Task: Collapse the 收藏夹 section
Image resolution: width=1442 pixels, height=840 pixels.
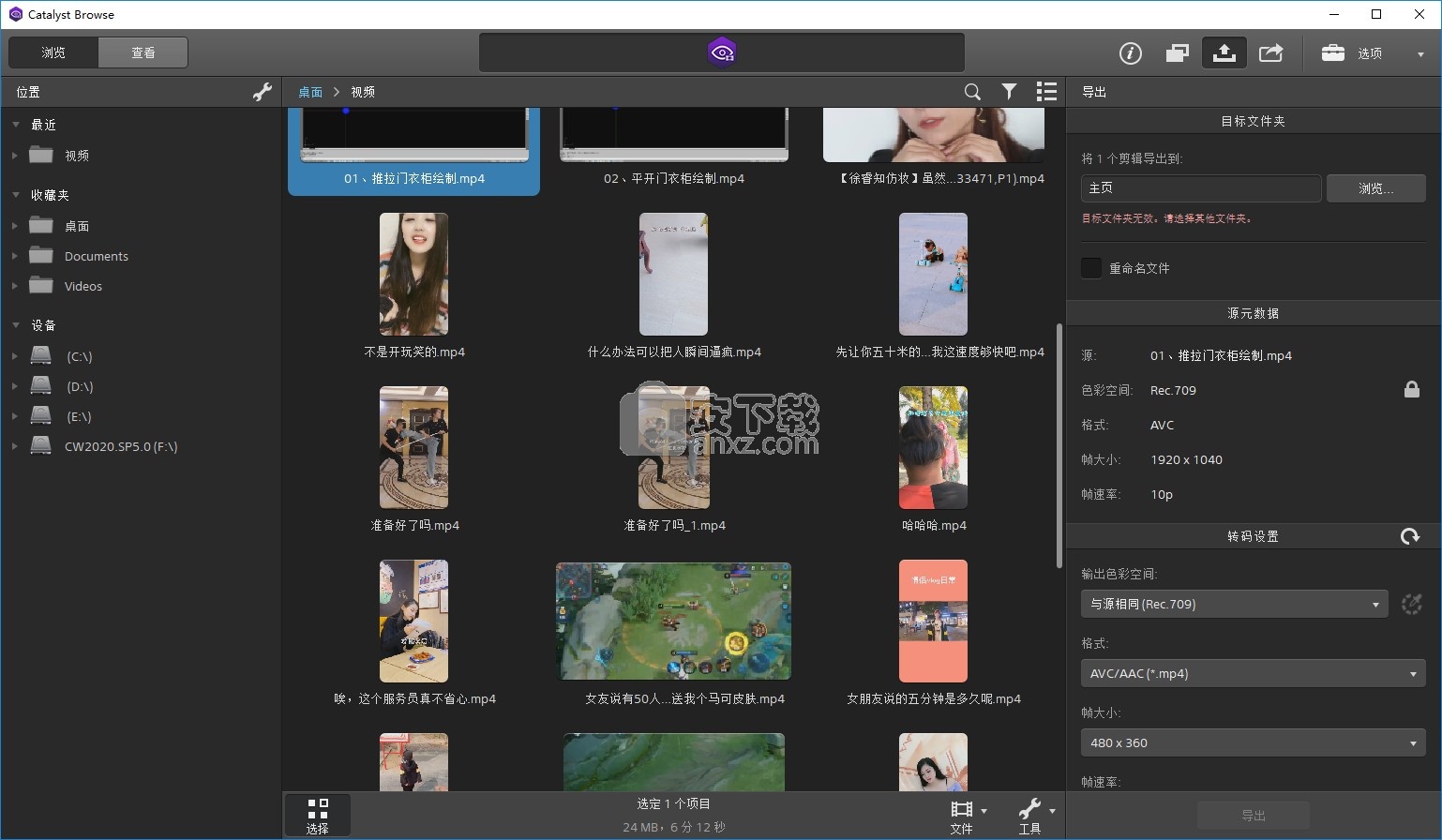Action: pyautogui.click(x=16, y=195)
